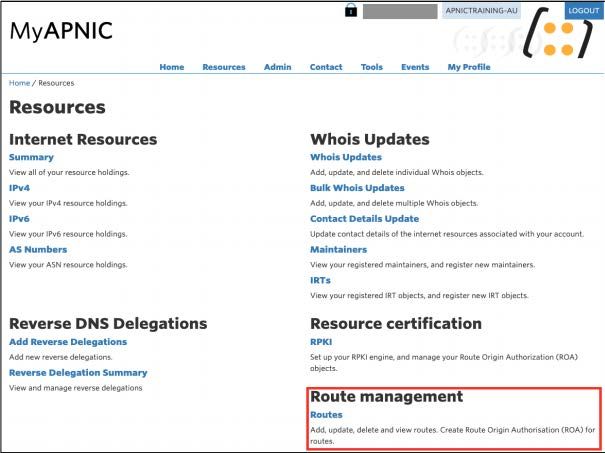Click 'View your IPv6 resource holdings.' text
Screen dimensions: 605x453
coord(68,234)
